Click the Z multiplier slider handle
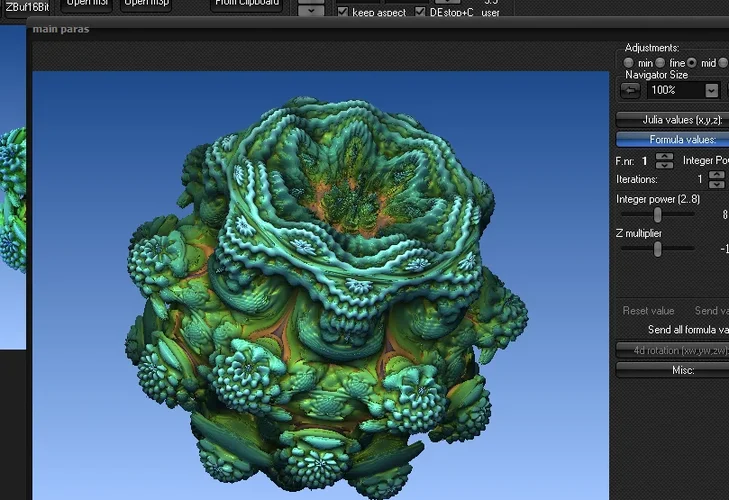The width and height of the screenshot is (729, 500). click(658, 249)
